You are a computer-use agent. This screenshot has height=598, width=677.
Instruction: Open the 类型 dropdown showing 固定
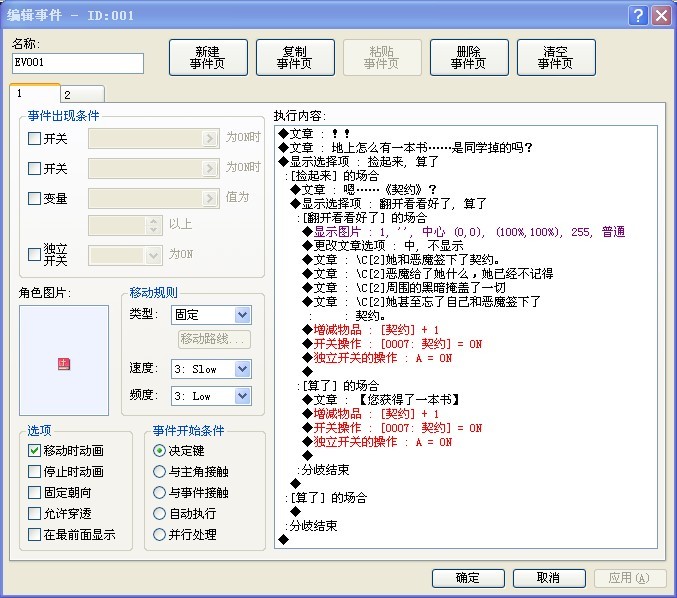212,315
